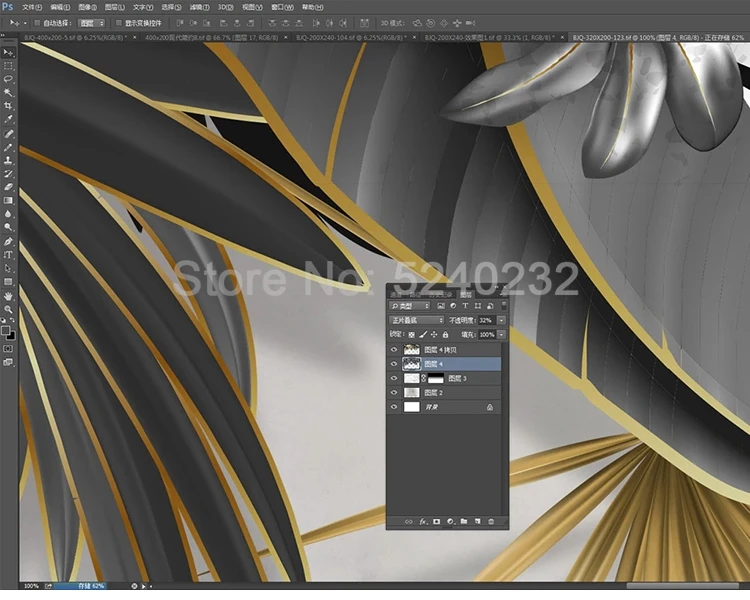750x600 pixels.
Task: Hide the 背景 layer
Action: click(x=394, y=407)
